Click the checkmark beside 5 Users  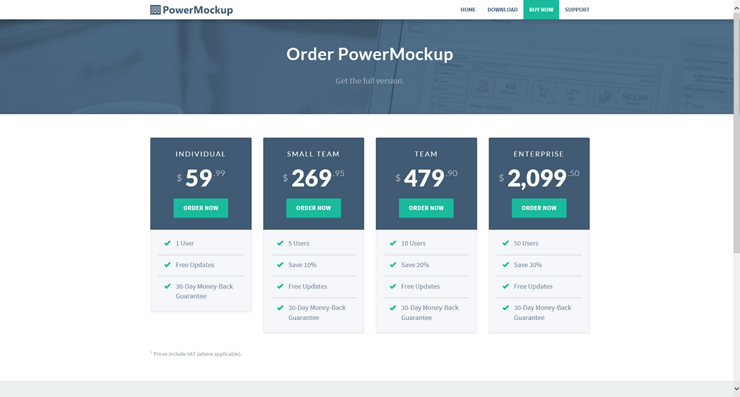280,243
